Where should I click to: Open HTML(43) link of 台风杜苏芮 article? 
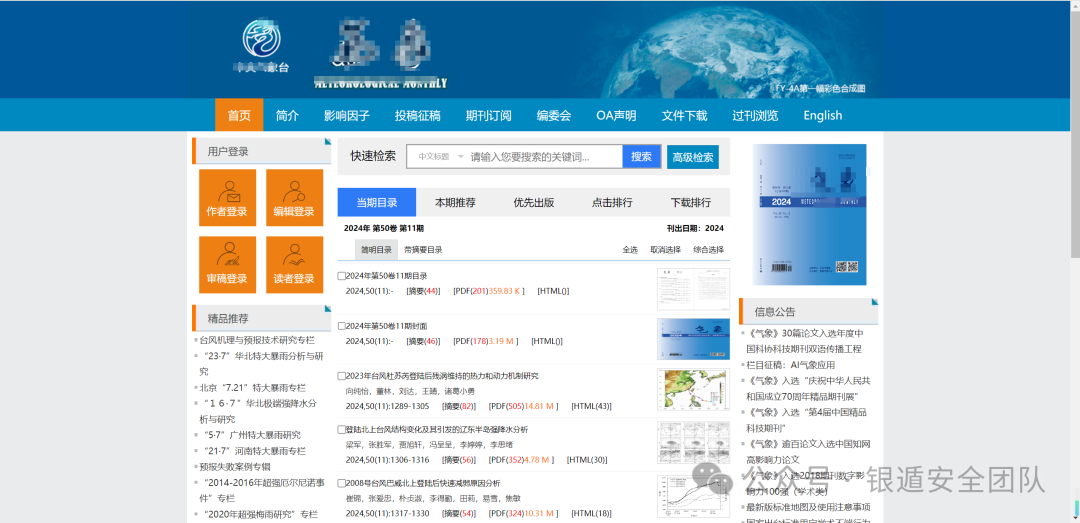[592, 406]
